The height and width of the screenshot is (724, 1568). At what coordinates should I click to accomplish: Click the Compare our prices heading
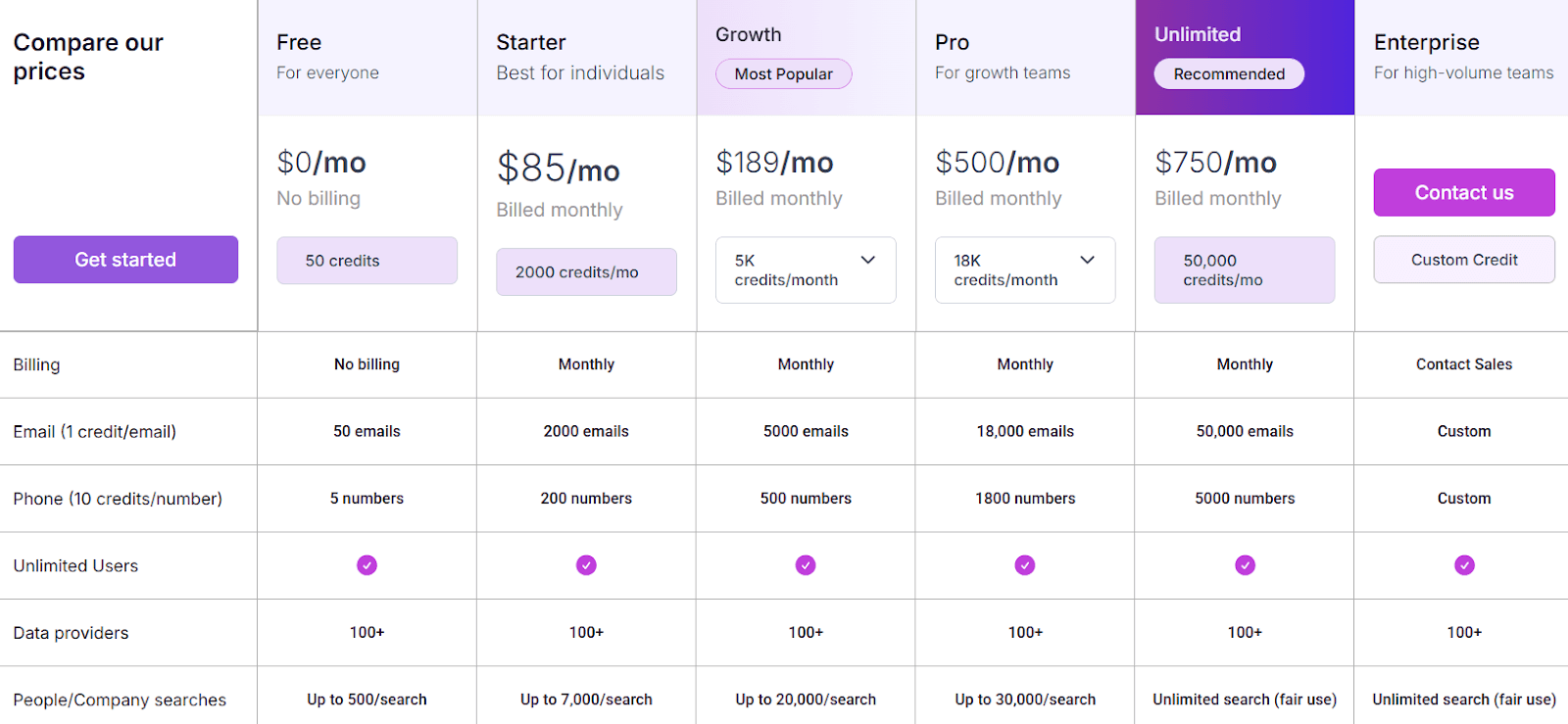(x=88, y=57)
